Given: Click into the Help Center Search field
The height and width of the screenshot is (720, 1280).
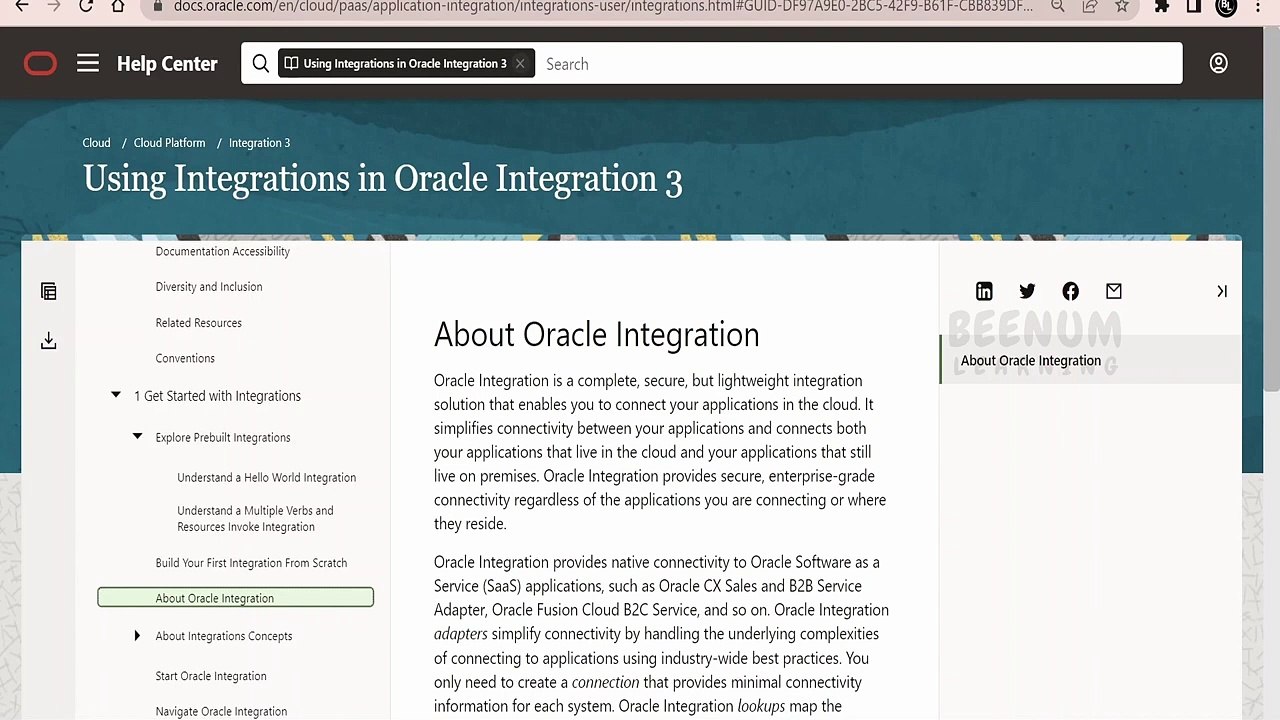Looking at the screenshot, I should point(860,64).
